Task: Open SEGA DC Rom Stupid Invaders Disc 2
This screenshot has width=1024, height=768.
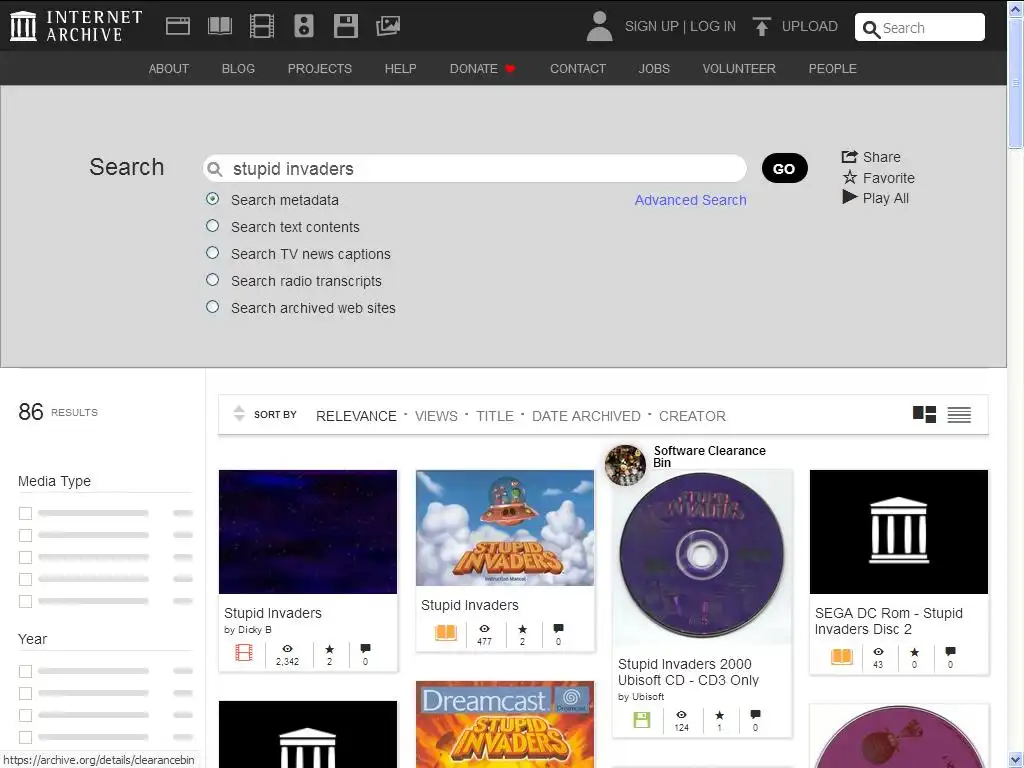Action: [x=889, y=621]
